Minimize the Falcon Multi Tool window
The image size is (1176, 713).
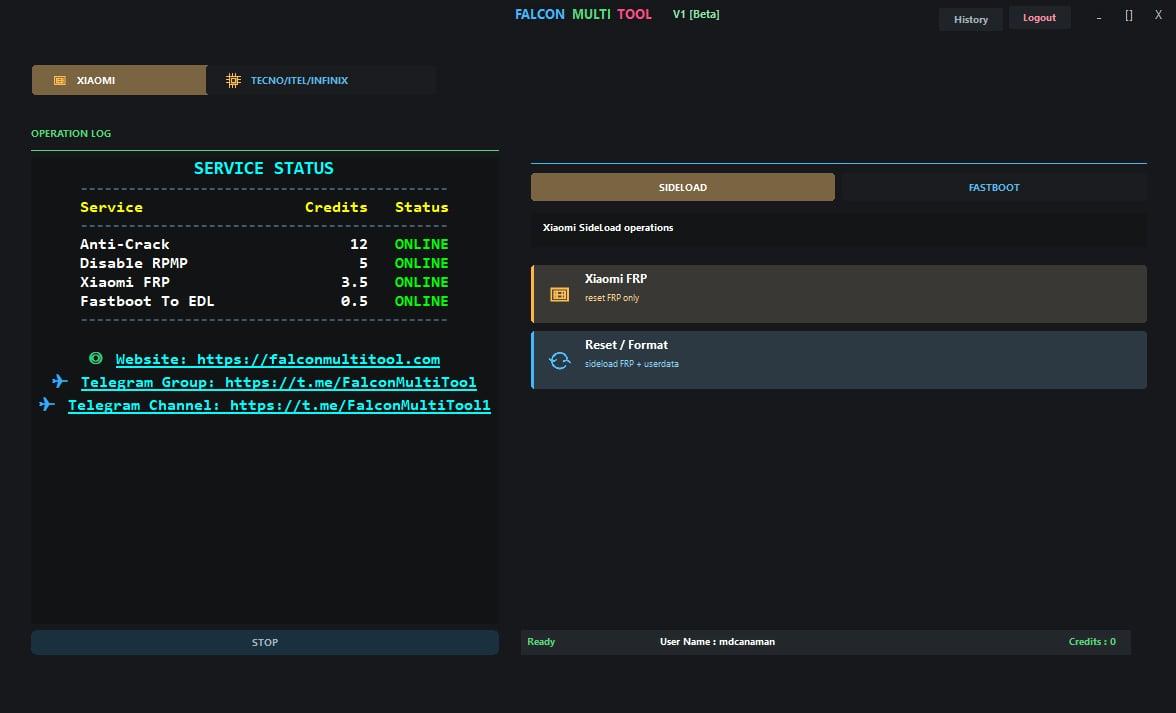click(x=1099, y=17)
